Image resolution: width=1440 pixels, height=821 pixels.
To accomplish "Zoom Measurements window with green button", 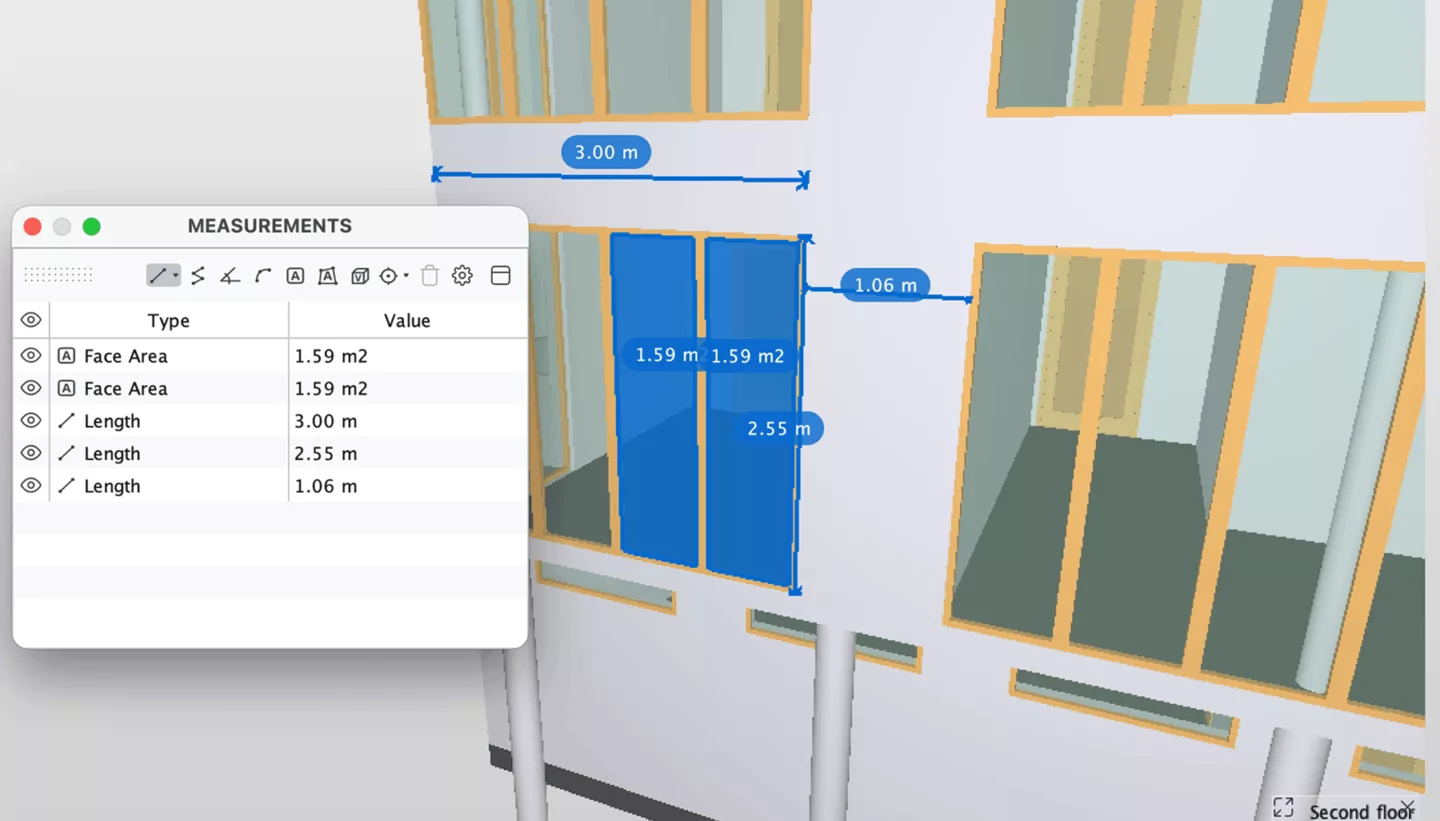I will pos(91,226).
